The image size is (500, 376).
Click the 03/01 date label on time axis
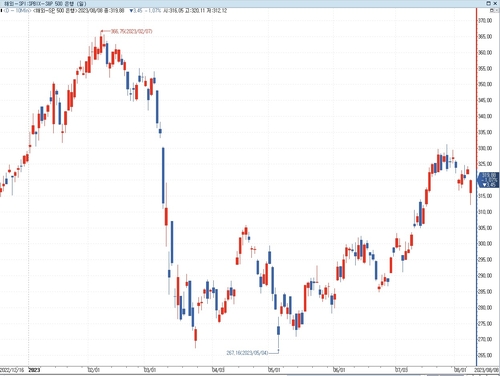point(150,370)
